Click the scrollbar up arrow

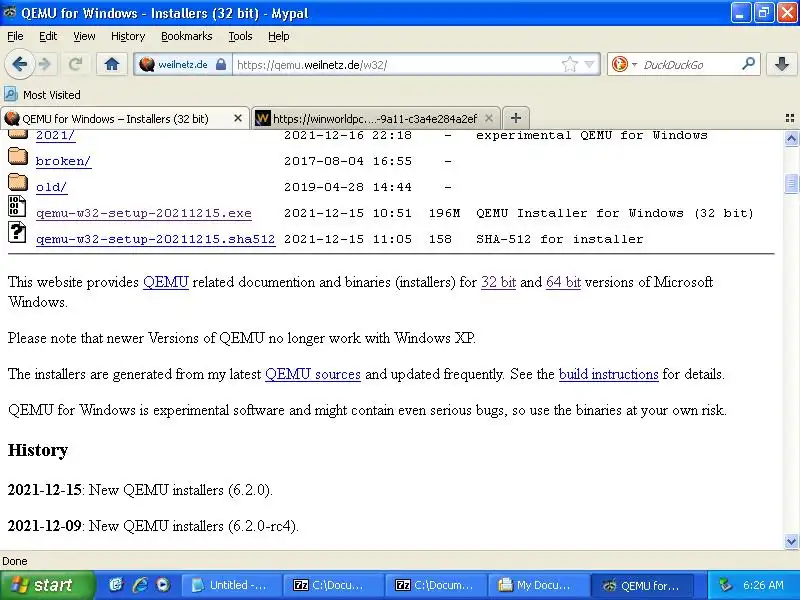tap(791, 138)
